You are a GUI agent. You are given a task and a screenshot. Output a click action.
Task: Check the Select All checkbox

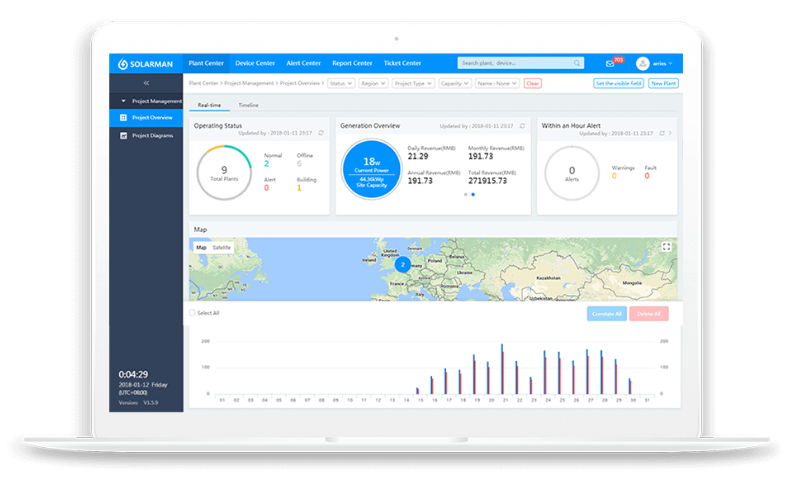pos(193,313)
